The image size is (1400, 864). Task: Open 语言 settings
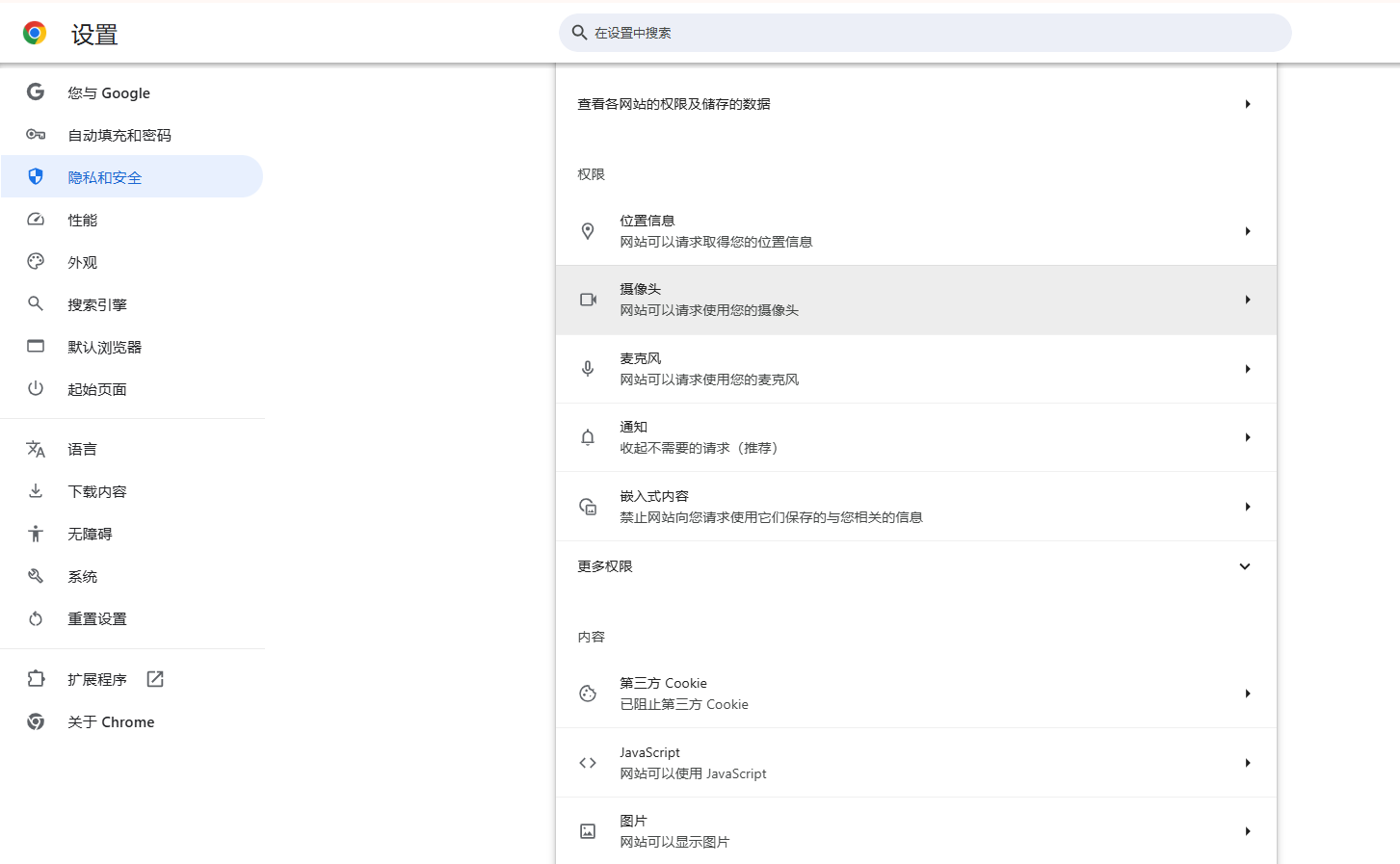pyautogui.click(x=132, y=449)
